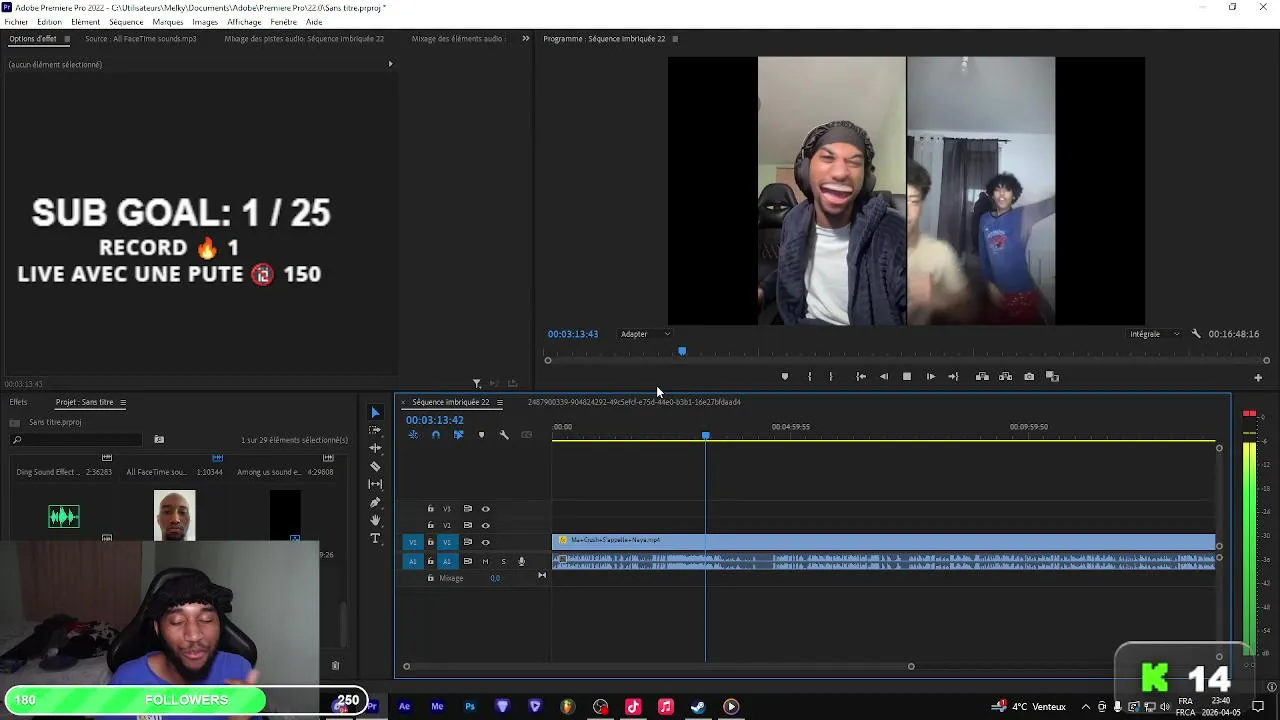Click the bald man face thumbnail

tap(175, 515)
